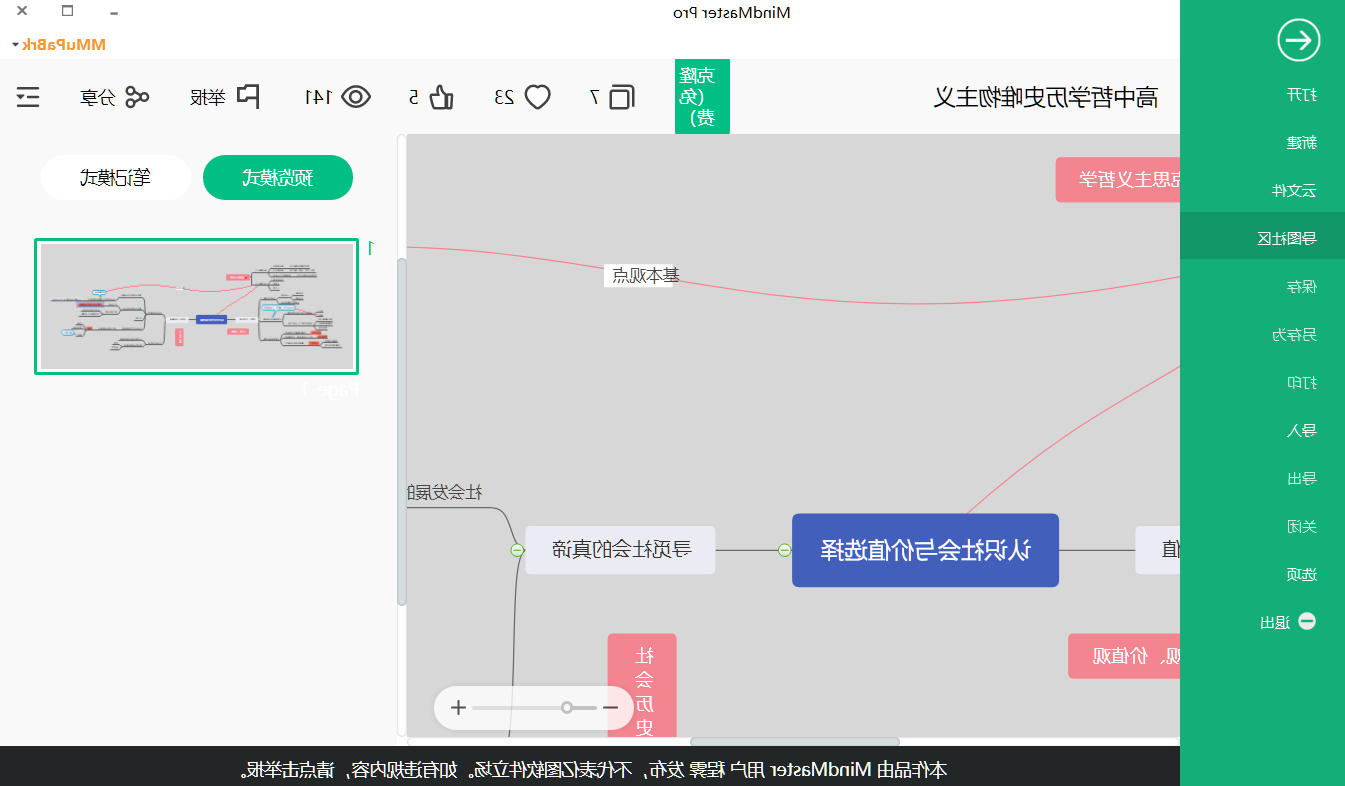1345x786 pixels.
Task: Click the eye views icon showing 141
Action: (x=356, y=97)
